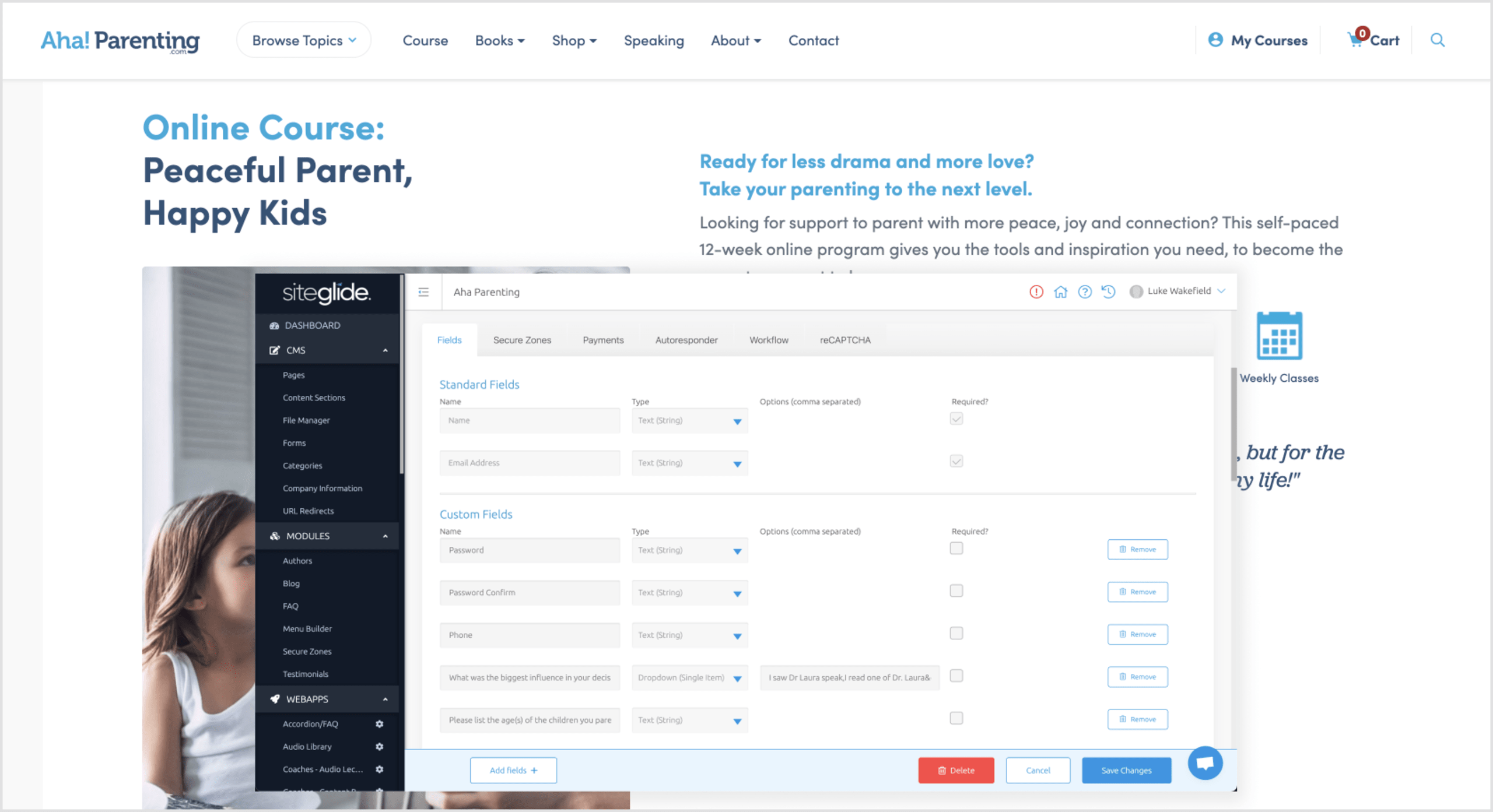Image resolution: width=1493 pixels, height=812 pixels.
Task: Click the Cancel button
Action: 1038,771
